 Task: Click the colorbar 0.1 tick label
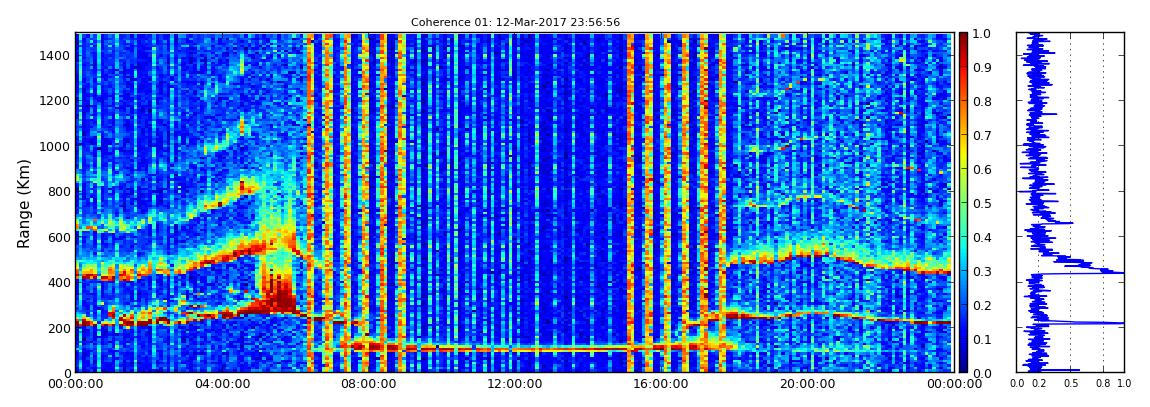pos(984,339)
